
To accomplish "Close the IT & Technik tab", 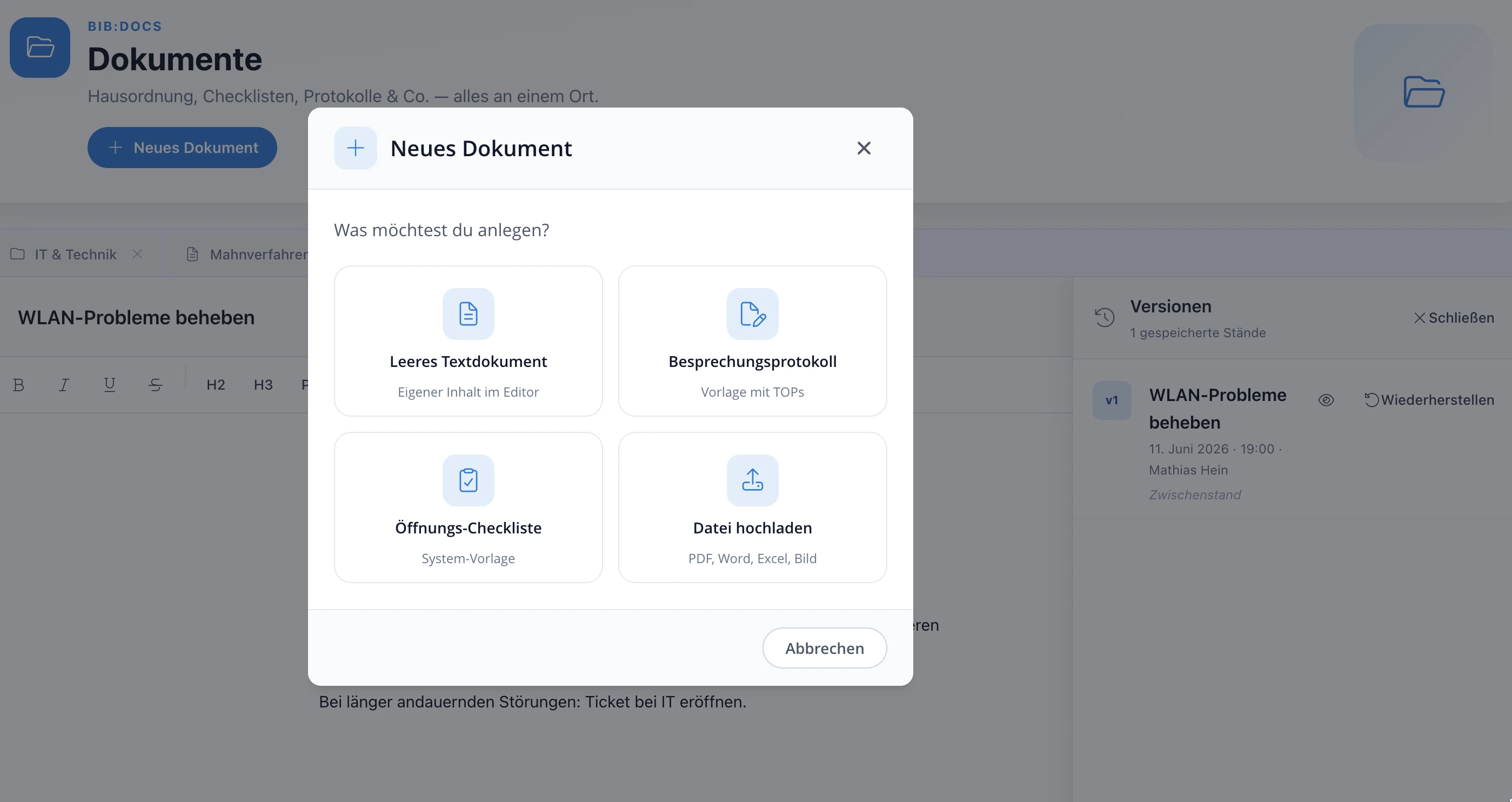I will [137, 253].
